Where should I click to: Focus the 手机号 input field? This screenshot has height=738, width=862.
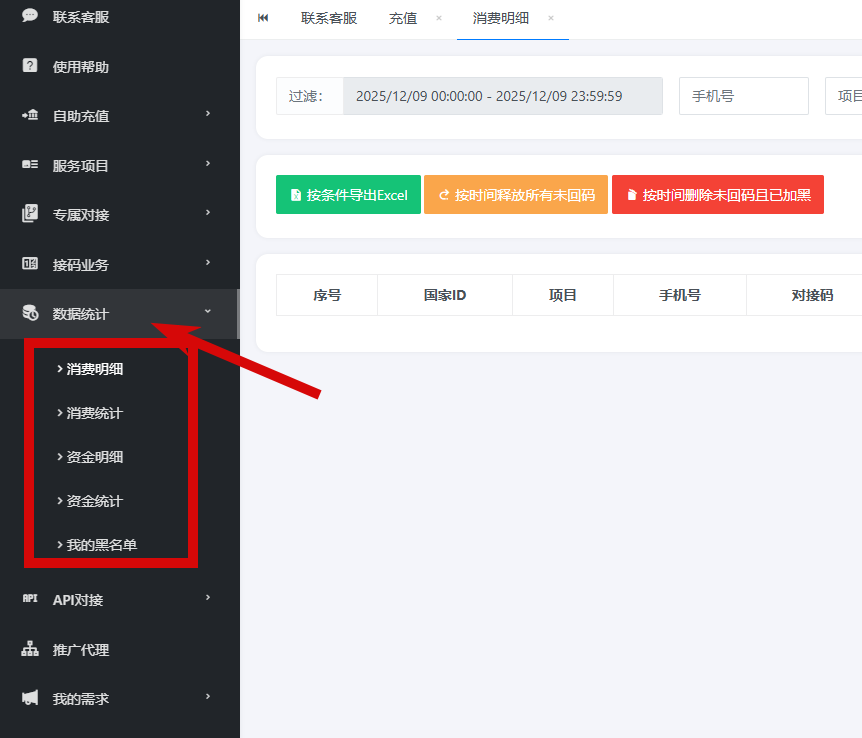coord(744,96)
